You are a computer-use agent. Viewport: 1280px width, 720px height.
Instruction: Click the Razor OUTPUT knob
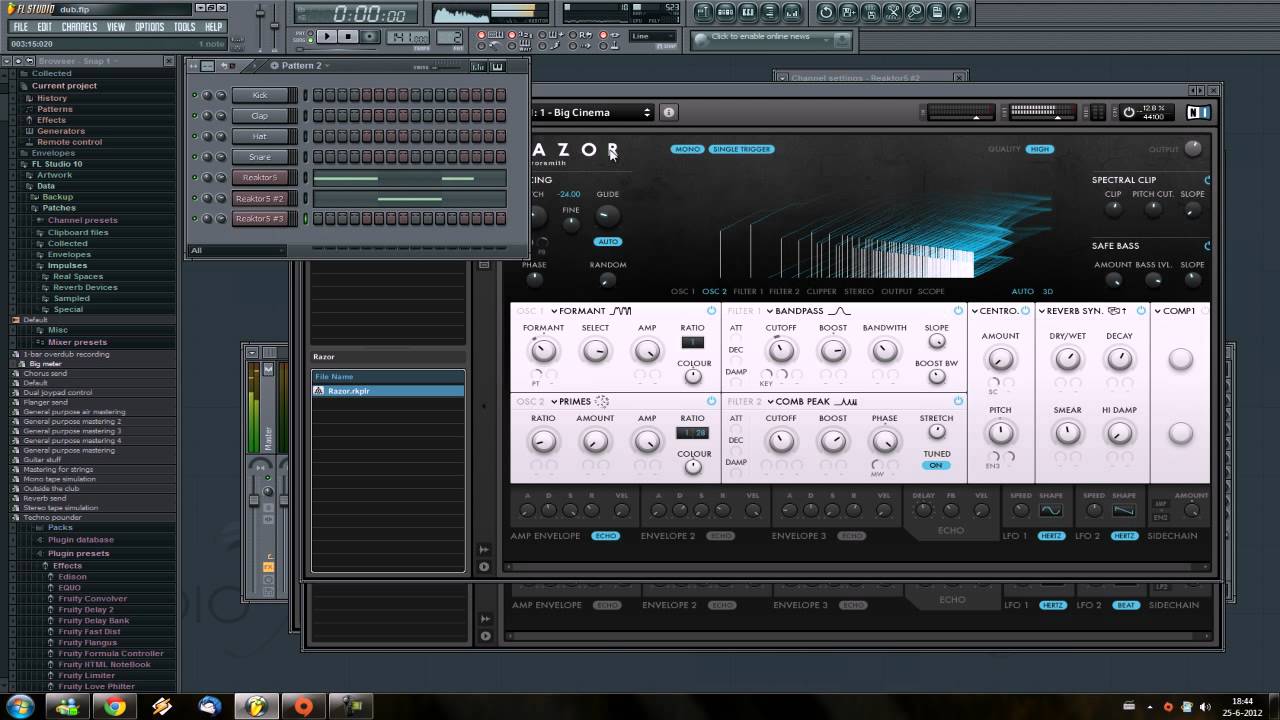1192,149
